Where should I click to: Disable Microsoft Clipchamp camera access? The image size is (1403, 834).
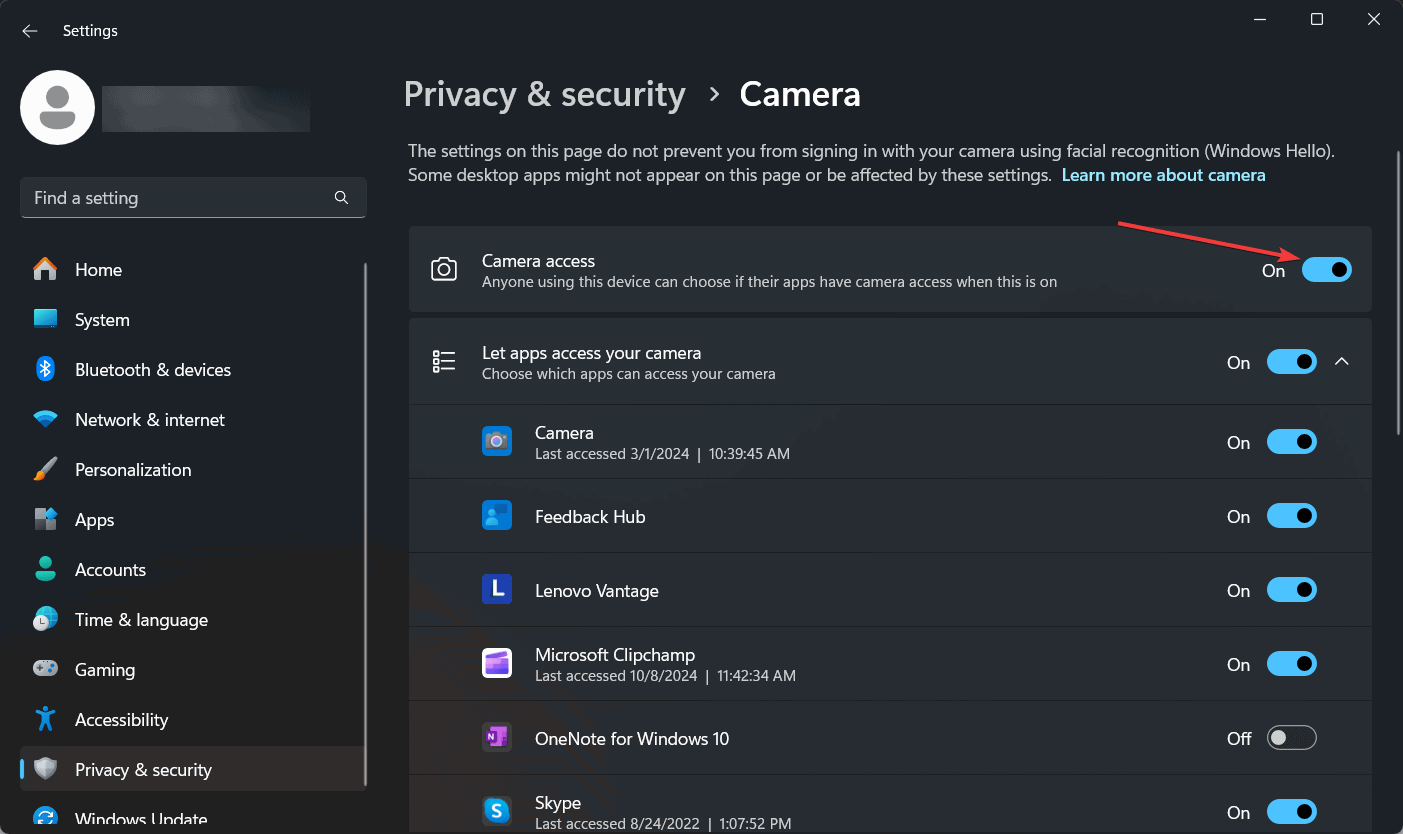(1291, 664)
